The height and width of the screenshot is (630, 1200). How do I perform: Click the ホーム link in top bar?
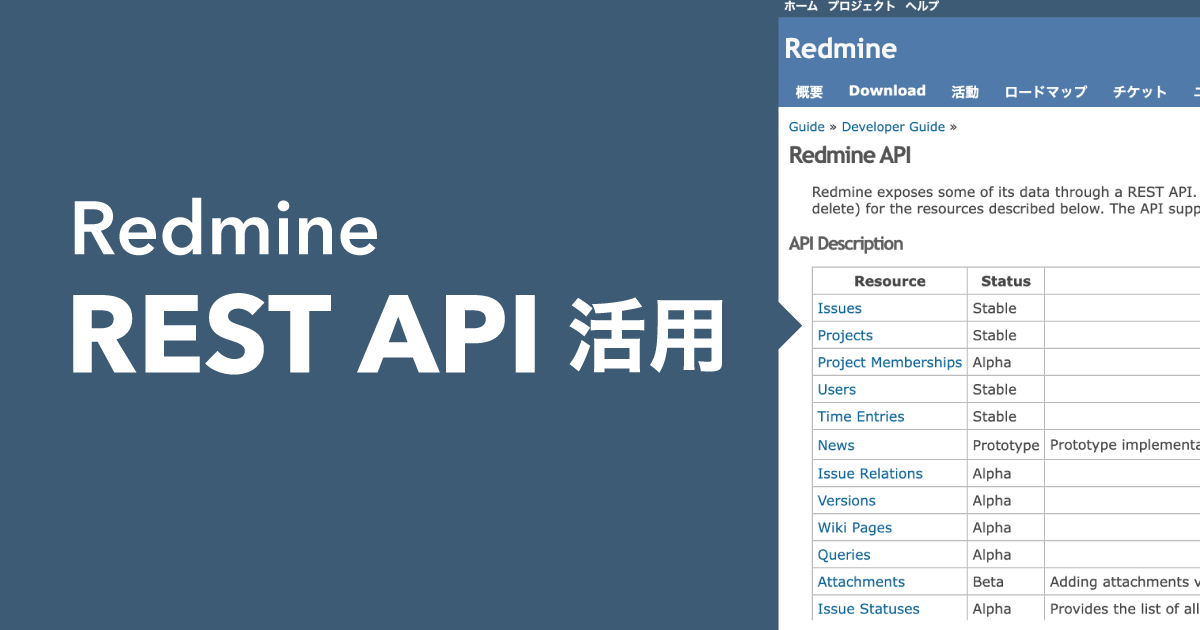tap(800, 7)
